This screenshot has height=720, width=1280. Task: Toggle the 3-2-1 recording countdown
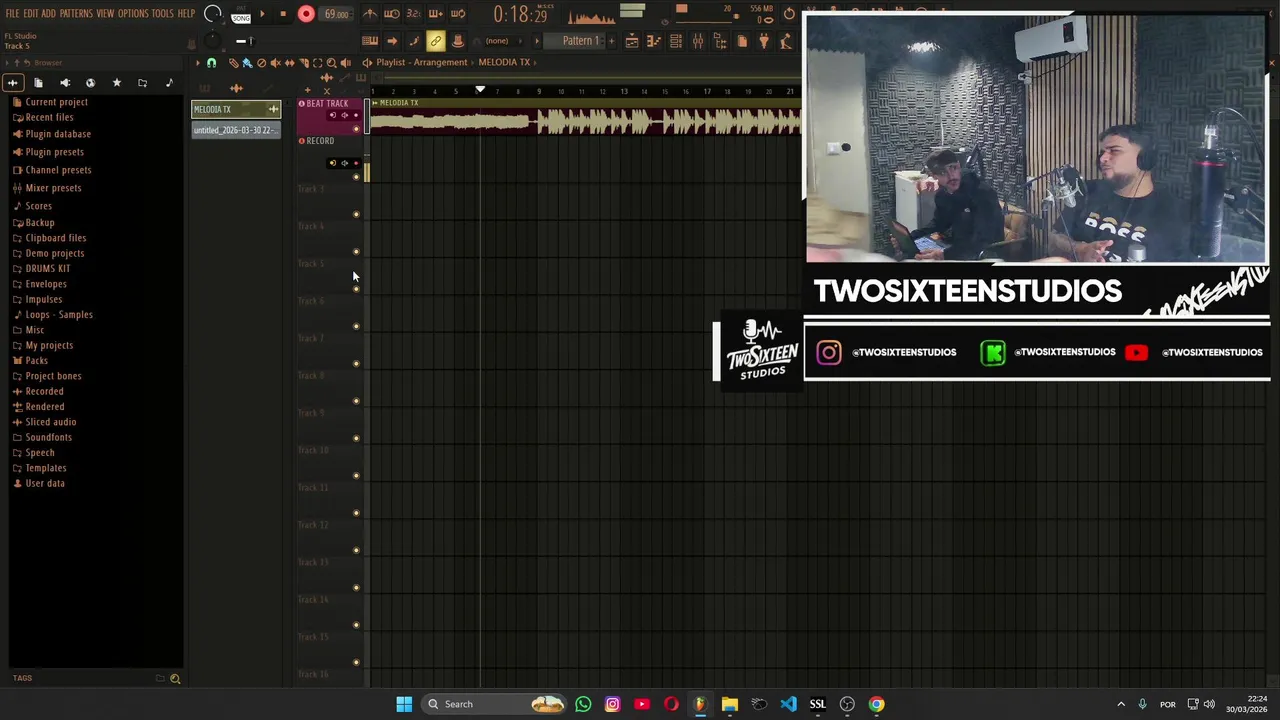(414, 14)
